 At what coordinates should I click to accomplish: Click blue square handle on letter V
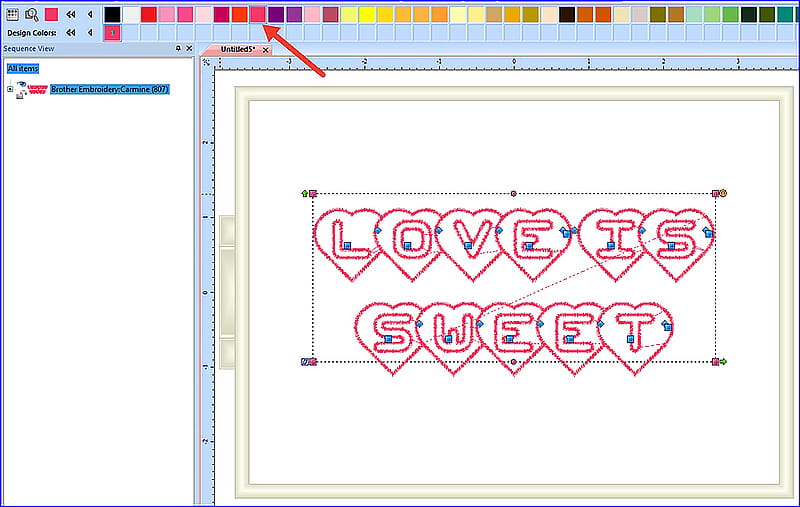pyautogui.click(x=468, y=246)
